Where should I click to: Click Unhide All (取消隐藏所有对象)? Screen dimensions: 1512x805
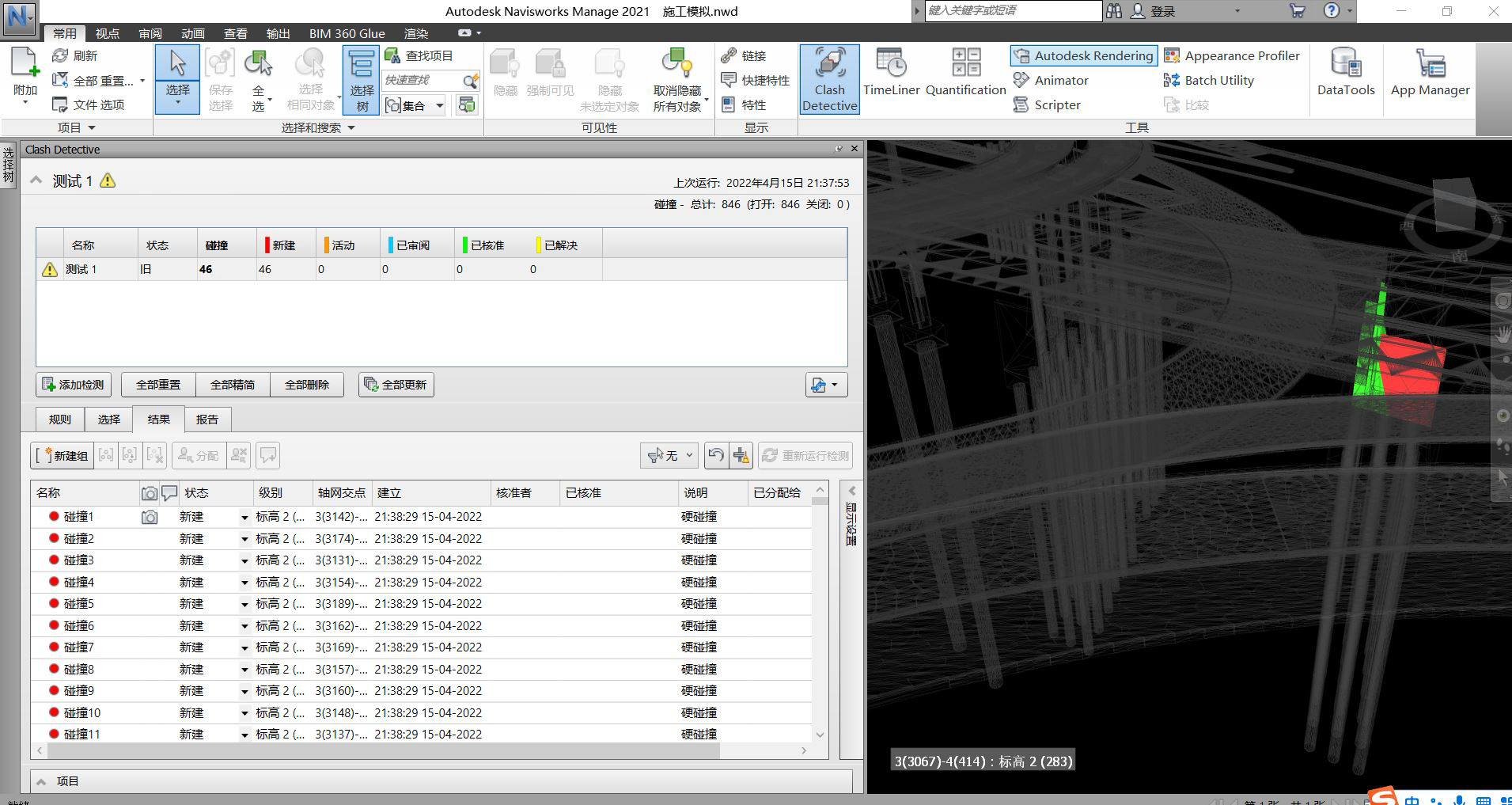coord(677,79)
